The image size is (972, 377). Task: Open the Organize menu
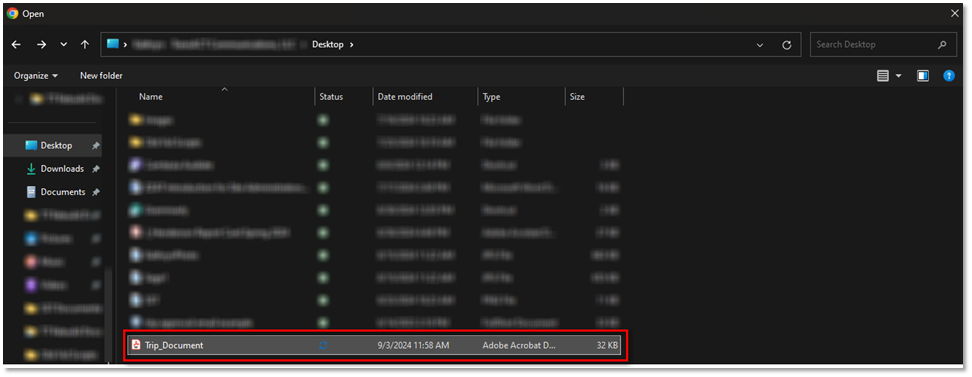[x=36, y=76]
